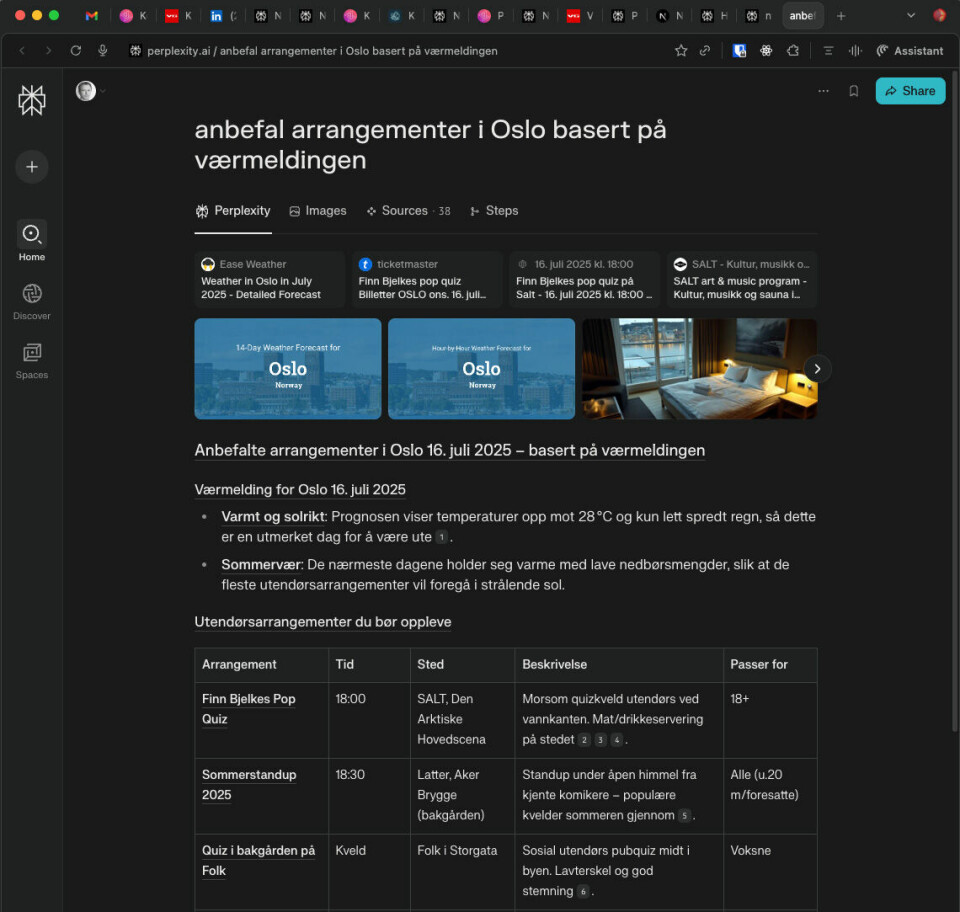Image resolution: width=960 pixels, height=912 pixels.
Task: Open the 16. juli 2025 kl. 18:00 source card
Action: click(585, 279)
